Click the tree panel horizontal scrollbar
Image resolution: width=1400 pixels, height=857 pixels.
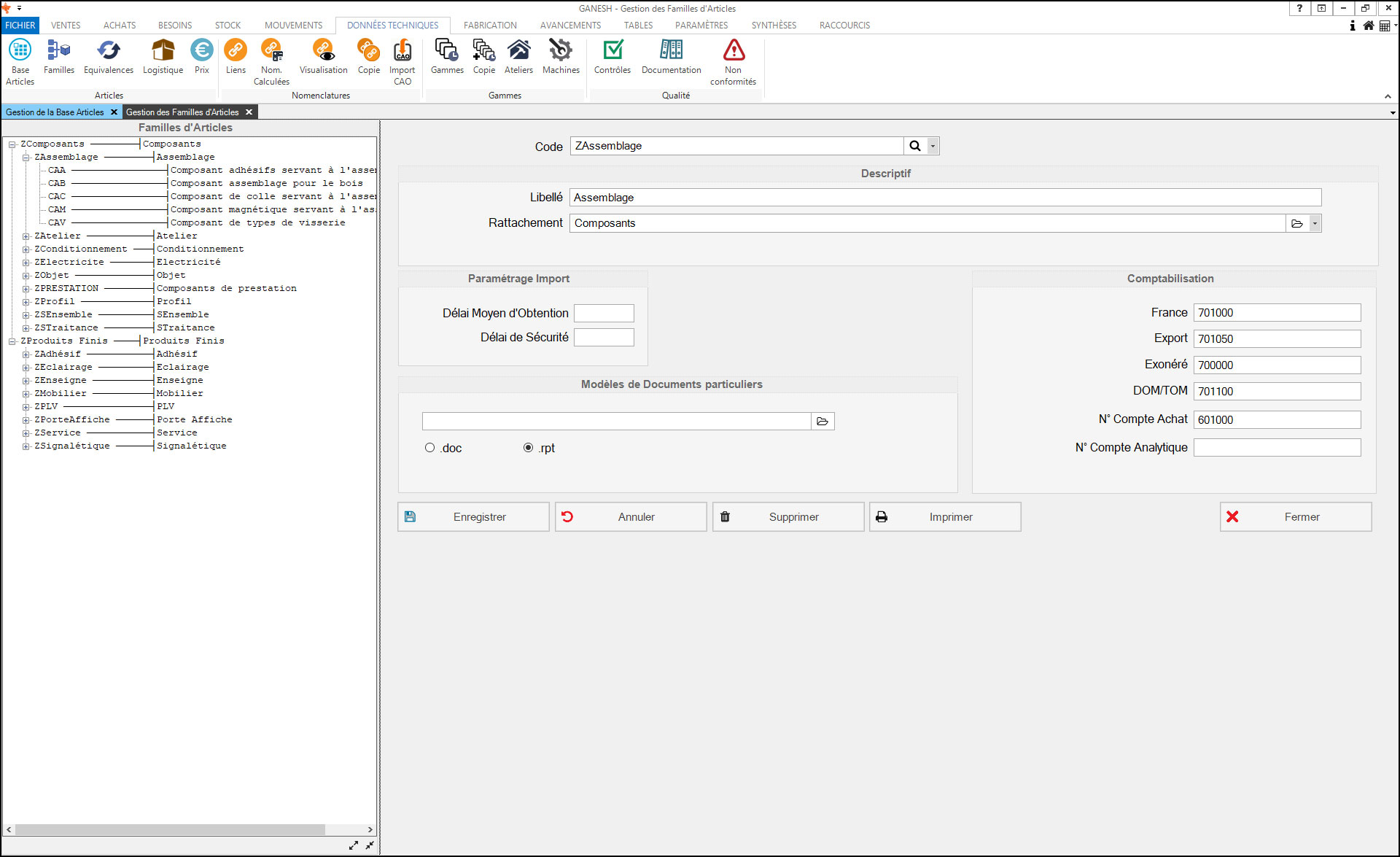click(x=169, y=830)
